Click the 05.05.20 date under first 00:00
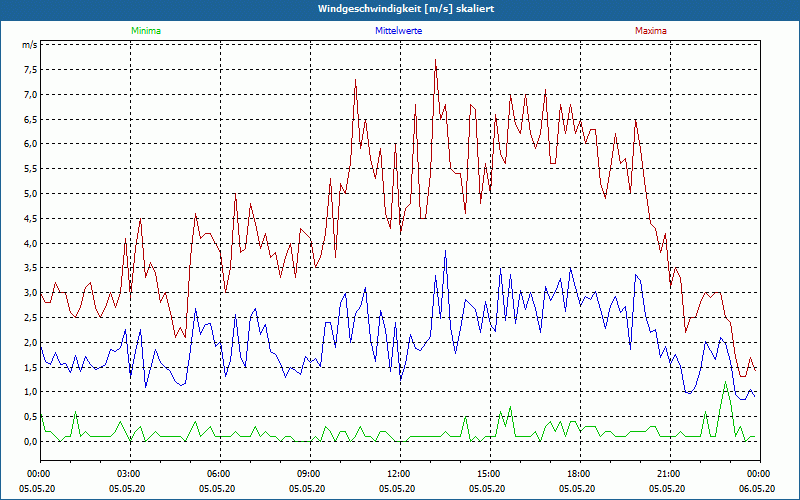Viewport: 800px width, 500px height. (x=37, y=488)
